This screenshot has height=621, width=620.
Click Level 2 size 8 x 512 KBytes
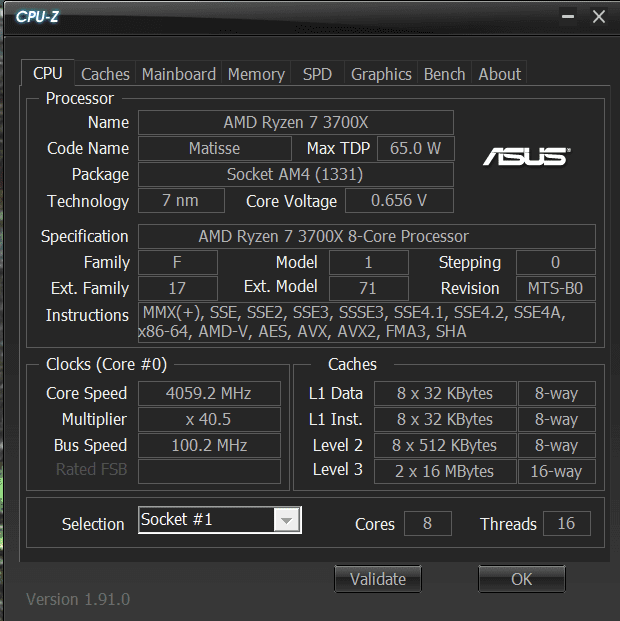coord(445,445)
